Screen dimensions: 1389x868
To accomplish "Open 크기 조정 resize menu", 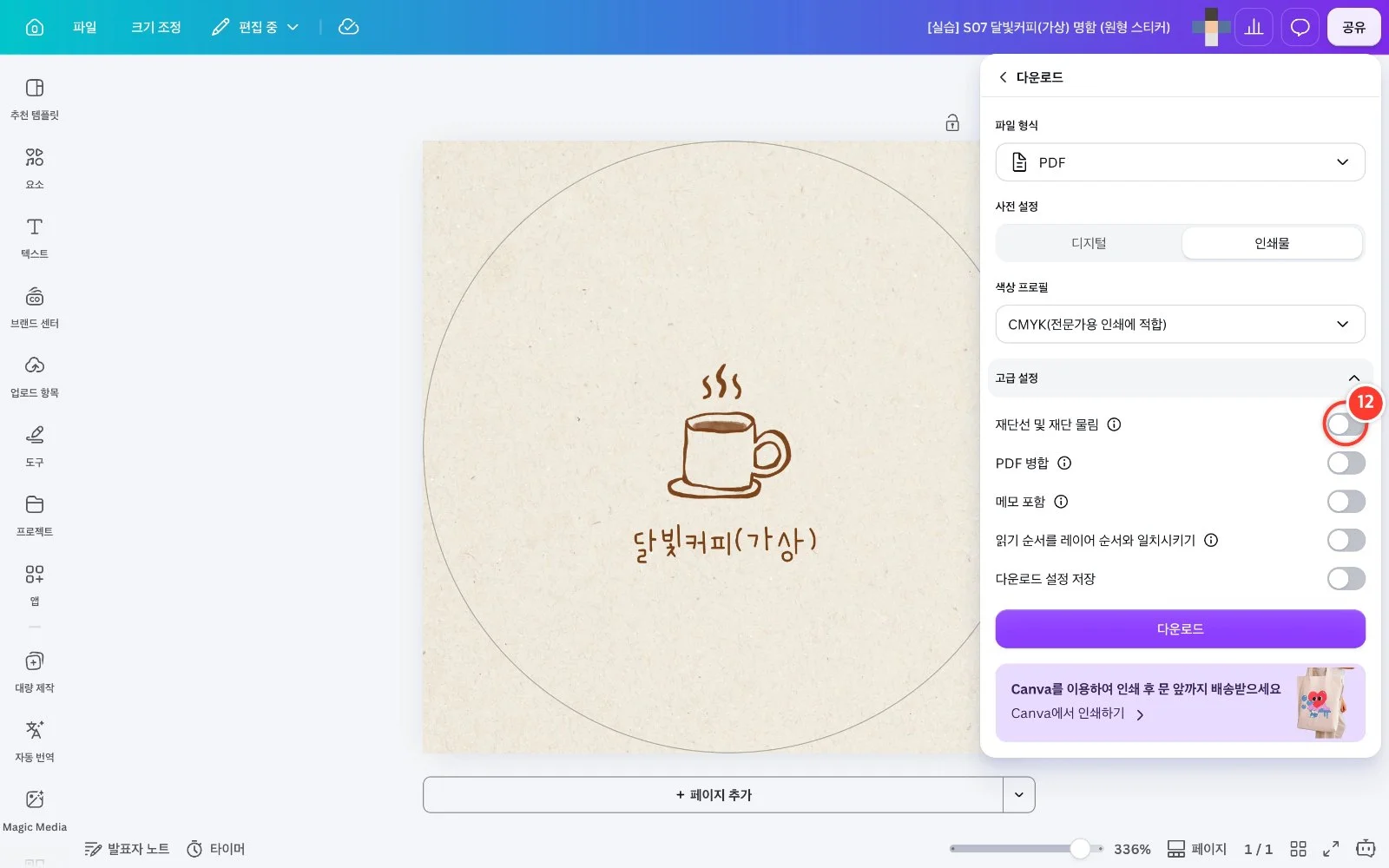I will coord(156,27).
